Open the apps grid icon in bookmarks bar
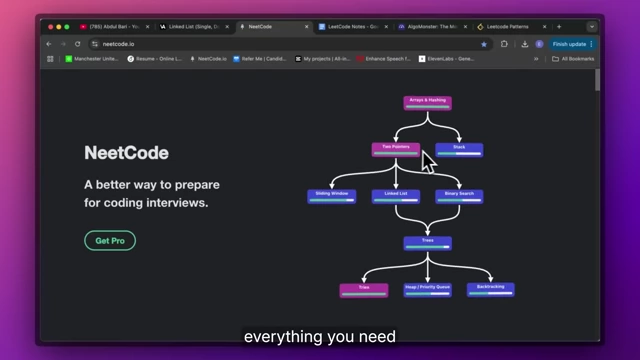Screen dimensions: 640x360 pos(50,59)
